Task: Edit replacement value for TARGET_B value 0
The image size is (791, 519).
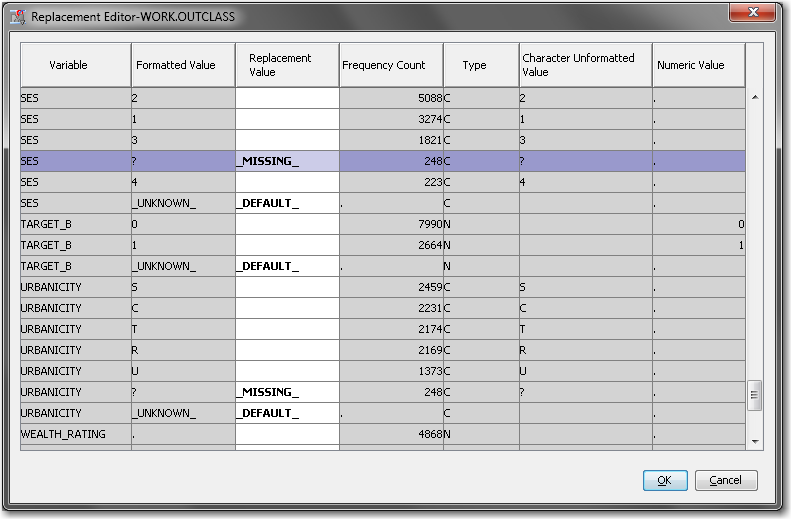Action: [287, 224]
